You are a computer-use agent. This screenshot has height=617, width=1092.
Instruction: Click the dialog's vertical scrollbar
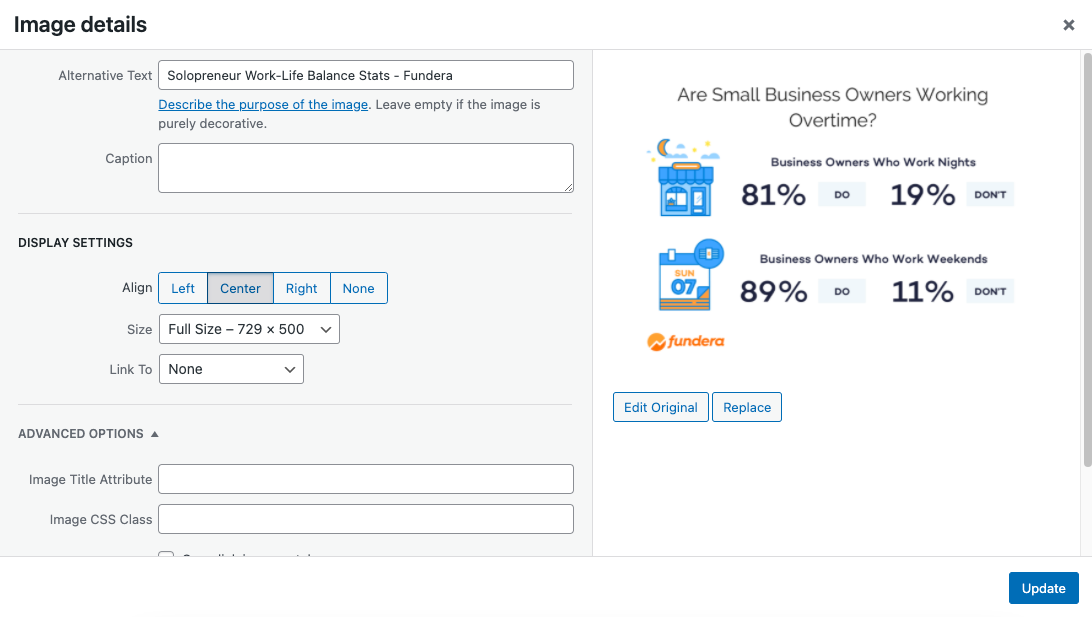(x=1087, y=260)
